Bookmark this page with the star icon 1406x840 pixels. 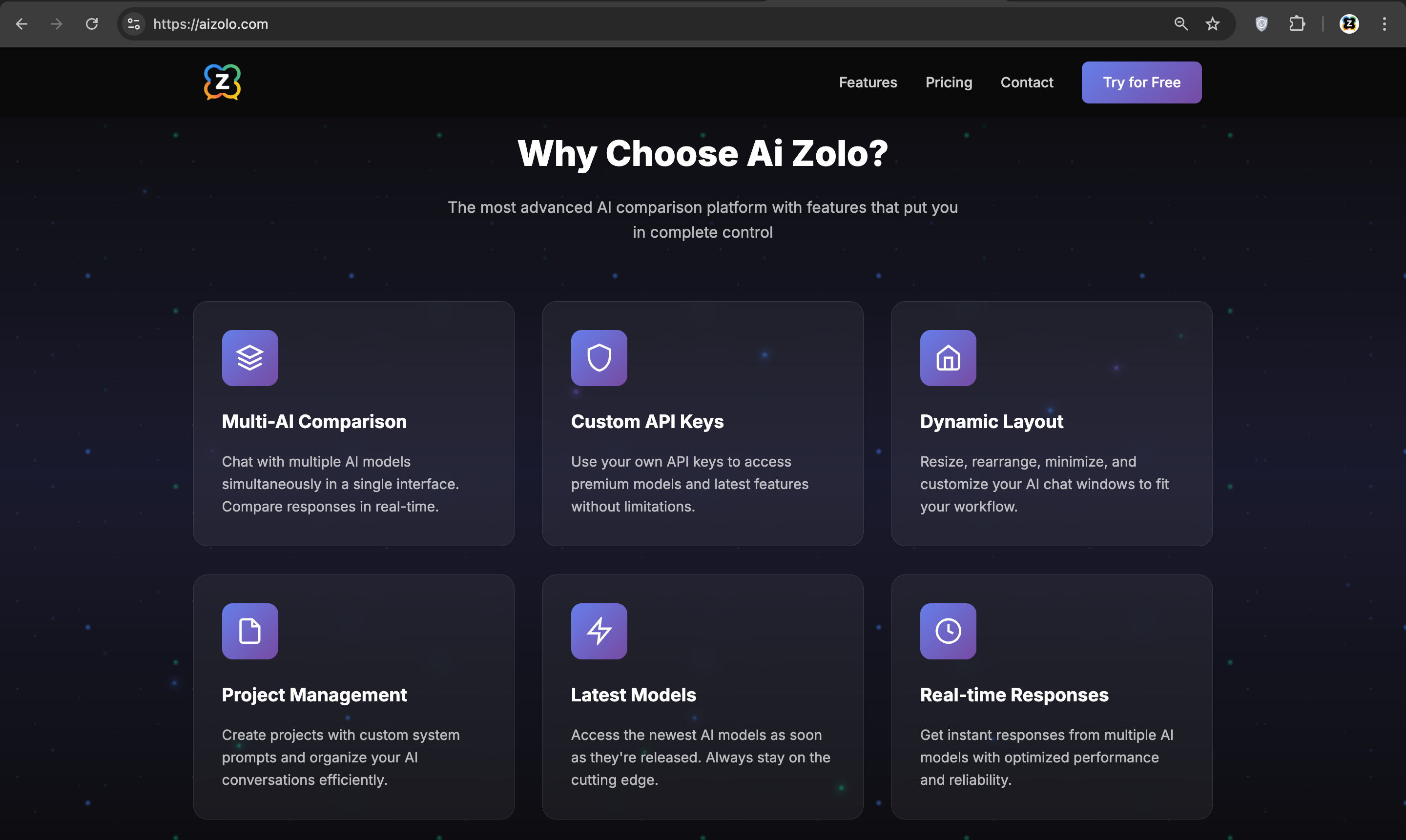point(1212,24)
